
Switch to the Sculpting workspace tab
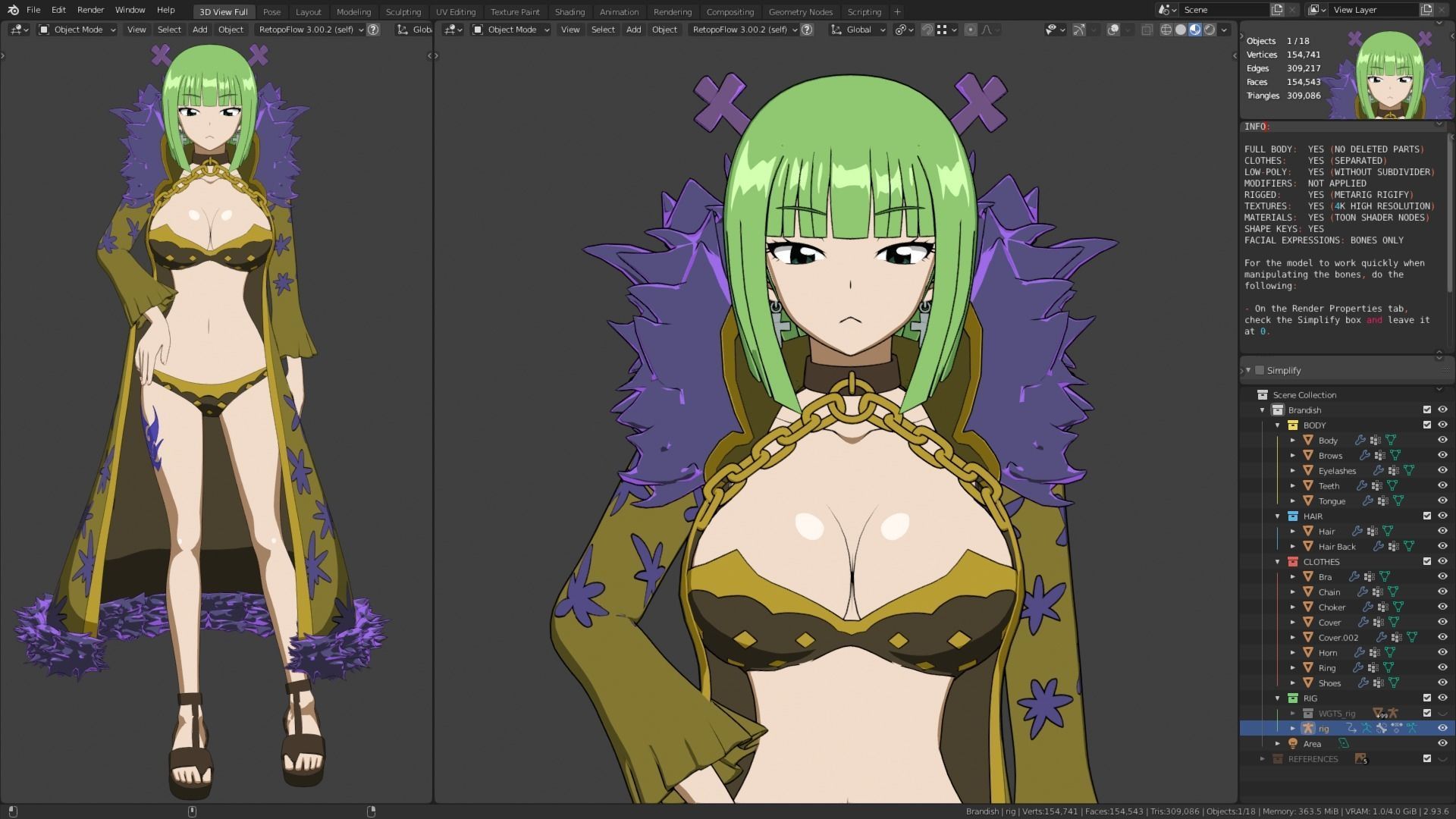click(403, 11)
